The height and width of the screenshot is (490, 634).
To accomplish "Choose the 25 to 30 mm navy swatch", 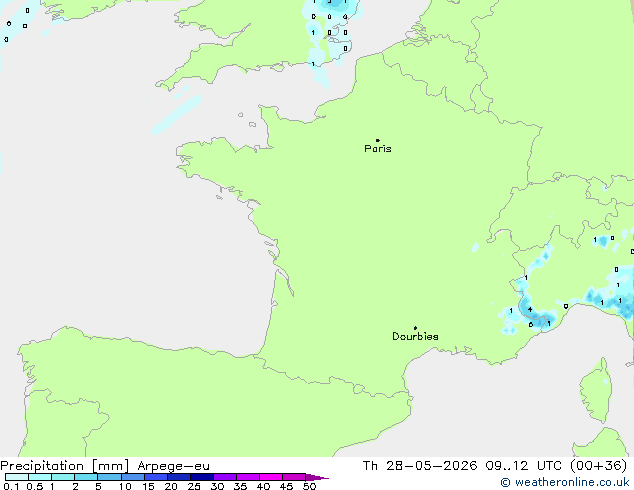I will (x=202, y=477).
